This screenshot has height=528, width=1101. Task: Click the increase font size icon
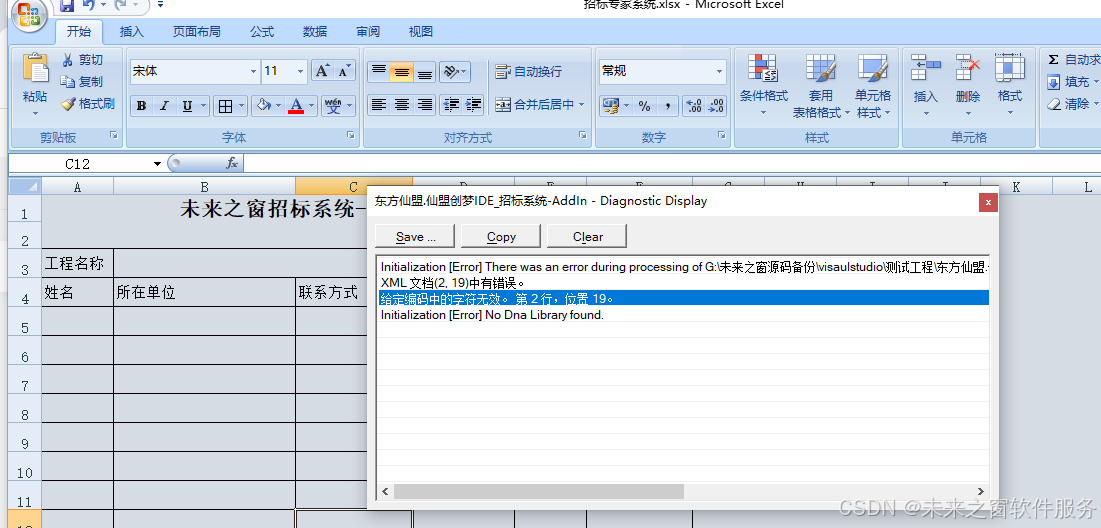pos(322,71)
